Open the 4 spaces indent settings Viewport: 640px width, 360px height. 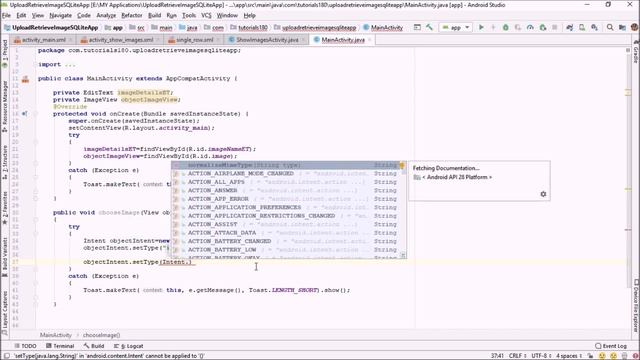click(x=569, y=356)
